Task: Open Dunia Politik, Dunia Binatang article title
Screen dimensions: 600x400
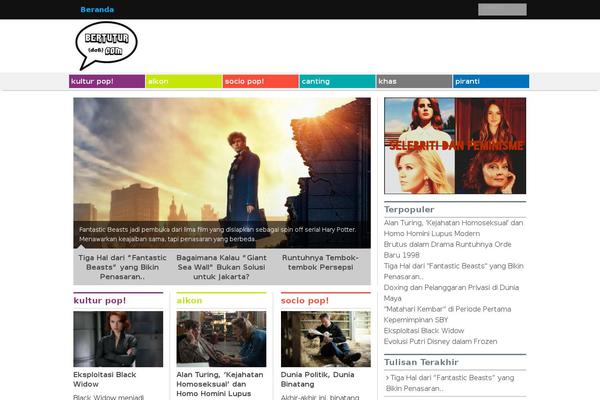Action: pos(317,379)
